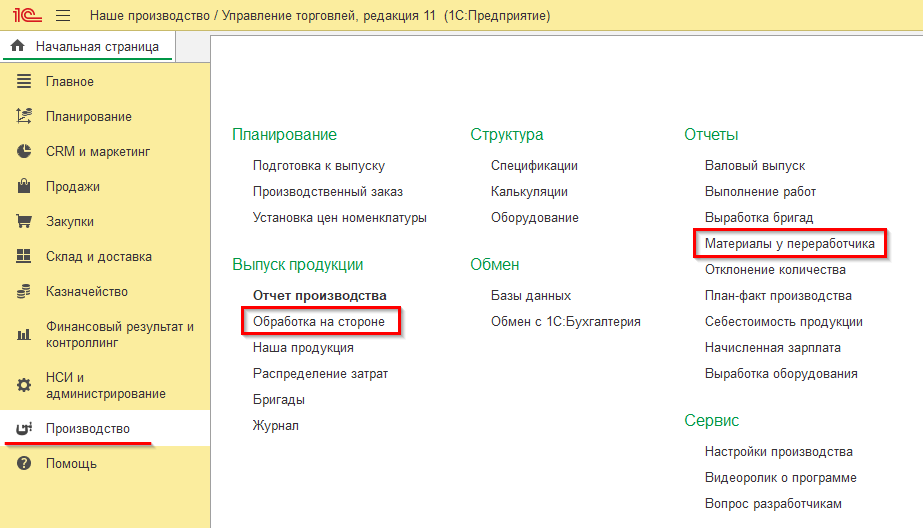The image size is (923, 528).
Task: Open НСИ и администрирование section
Action: pos(105,386)
